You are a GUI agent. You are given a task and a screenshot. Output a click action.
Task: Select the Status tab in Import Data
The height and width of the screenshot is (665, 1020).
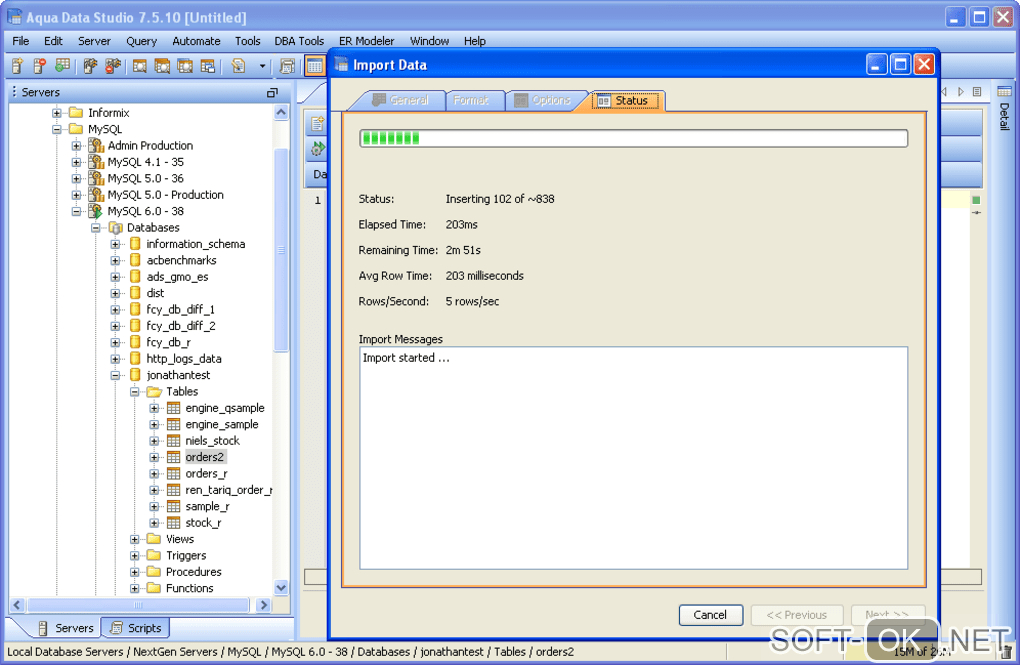627,101
